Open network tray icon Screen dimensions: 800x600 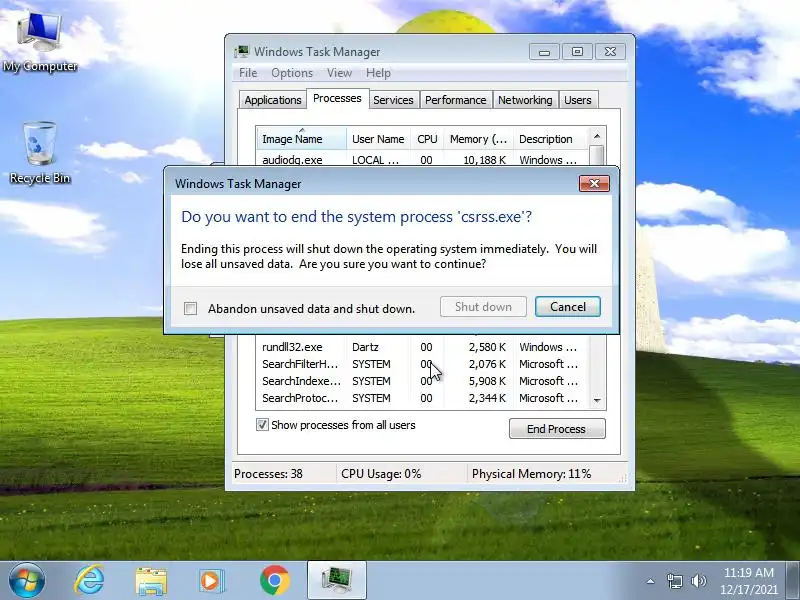click(x=674, y=581)
